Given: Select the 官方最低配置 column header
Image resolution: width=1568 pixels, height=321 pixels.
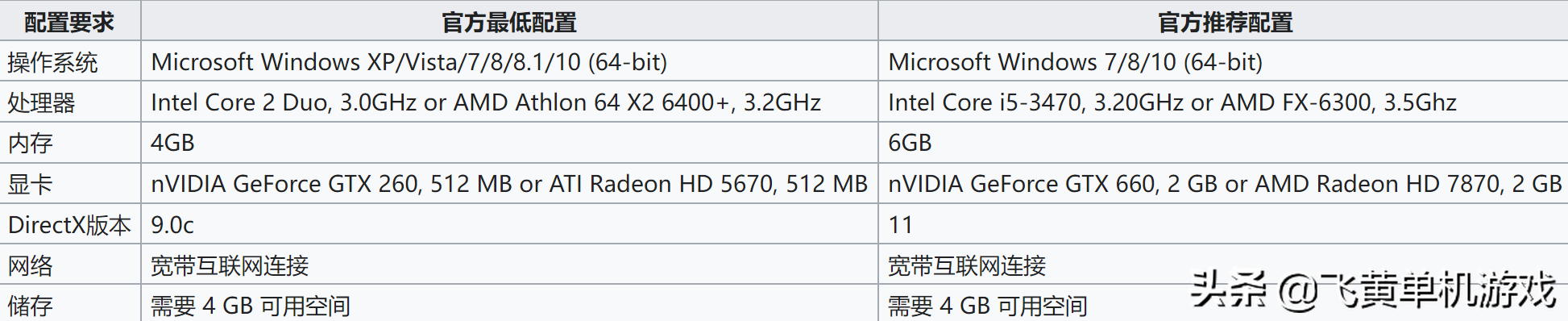Looking at the screenshot, I should [x=509, y=21].
